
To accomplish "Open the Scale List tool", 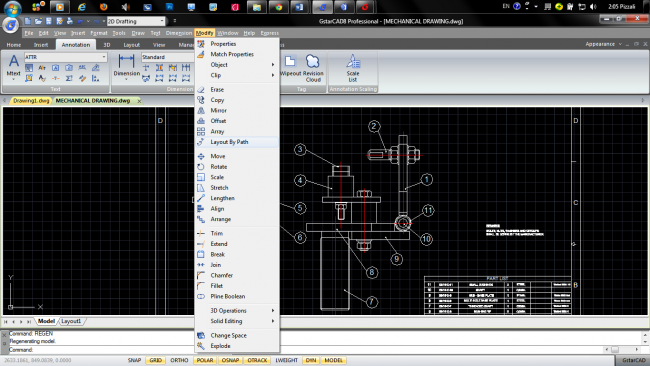I will (353, 68).
